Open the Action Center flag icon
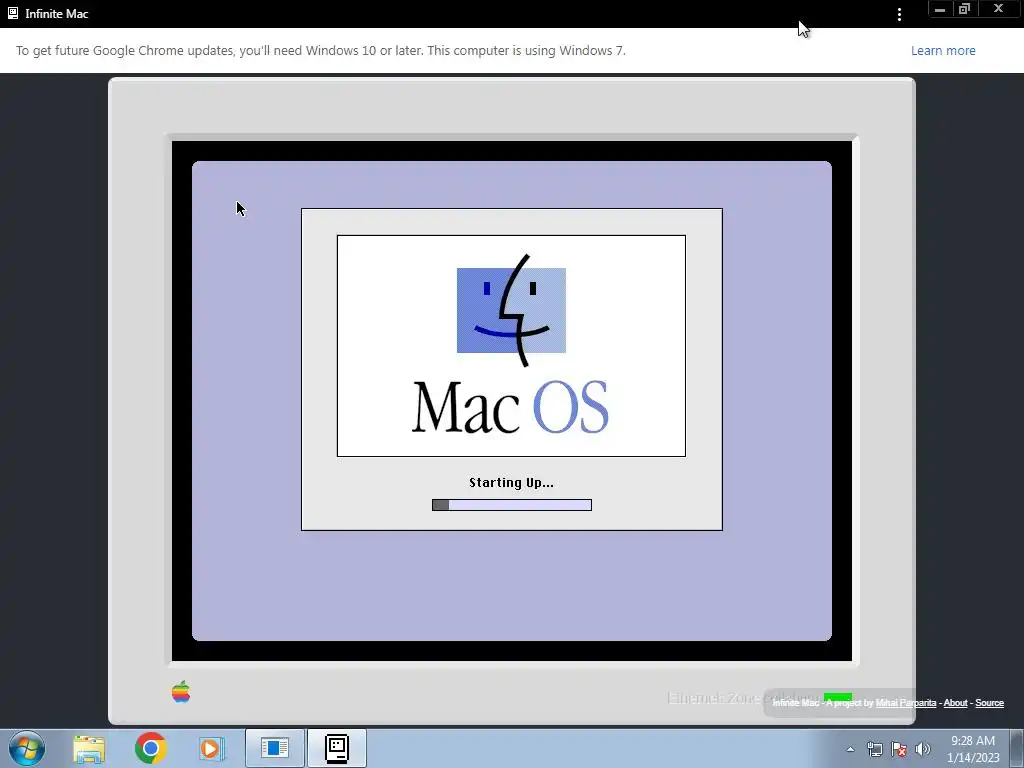This screenshot has height=768, width=1024. [x=899, y=749]
